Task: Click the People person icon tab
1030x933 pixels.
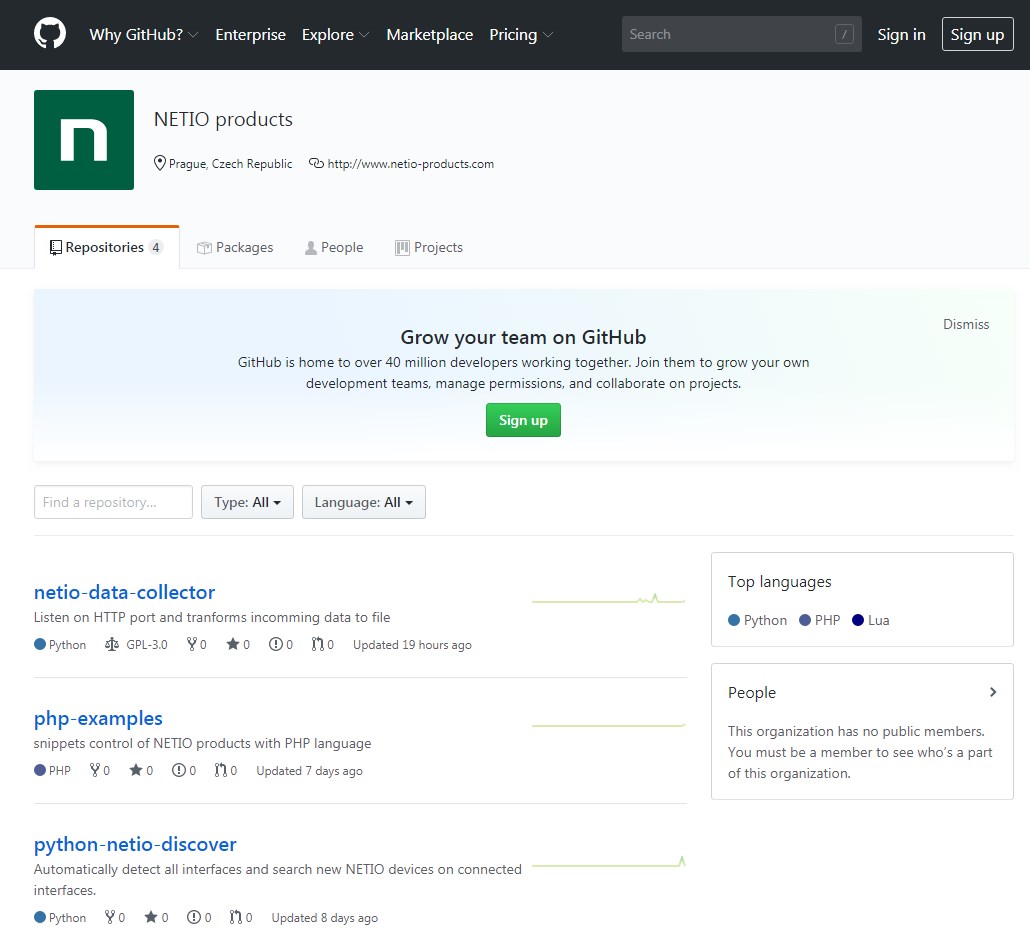Action: coord(311,248)
